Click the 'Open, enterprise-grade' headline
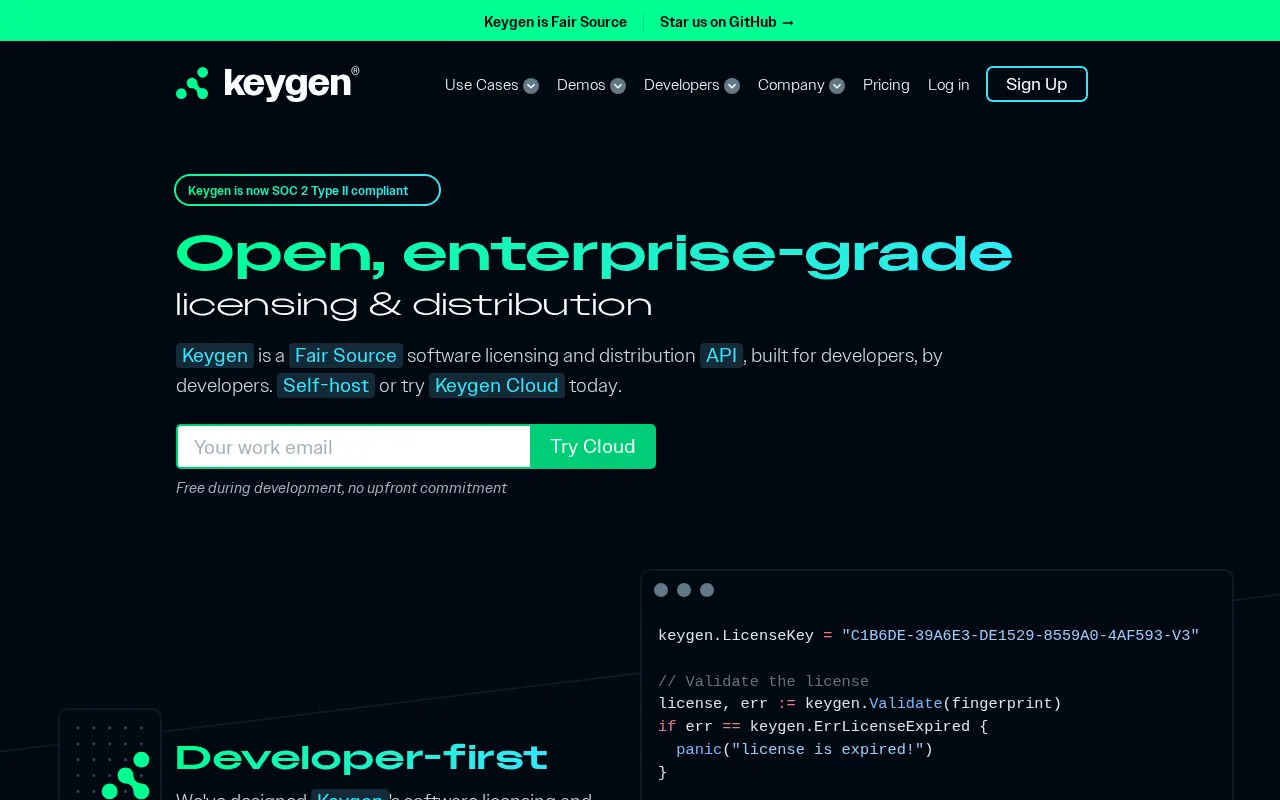 pos(594,253)
